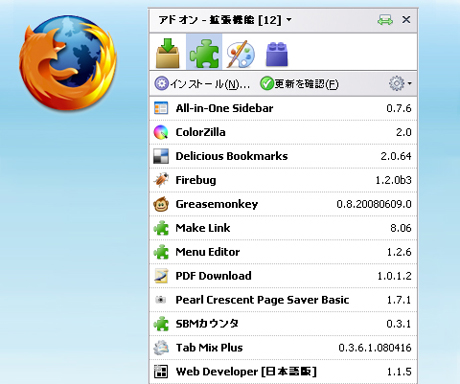The height and width of the screenshot is (384, 460).
Task: Close the add-ons sidebar panel
Action: click(406, 20)
